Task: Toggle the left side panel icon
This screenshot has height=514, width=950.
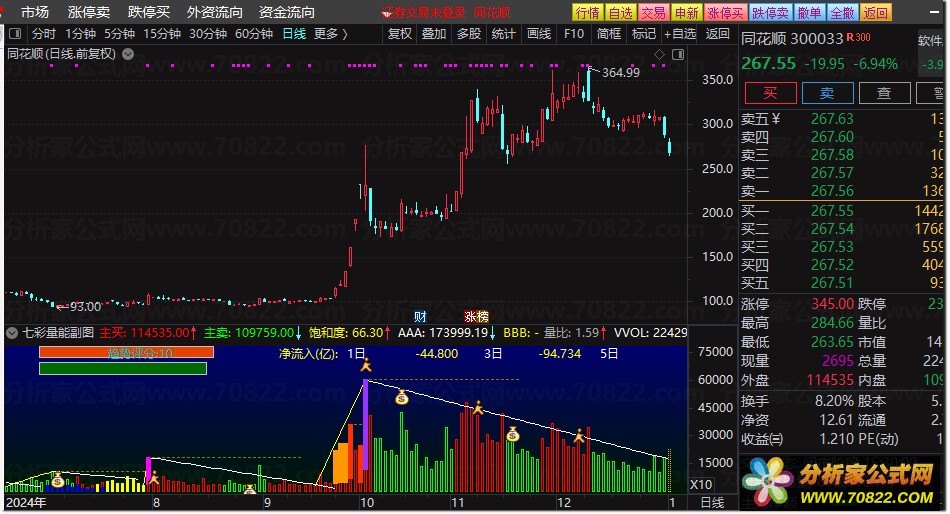Action: click(15, 34)
